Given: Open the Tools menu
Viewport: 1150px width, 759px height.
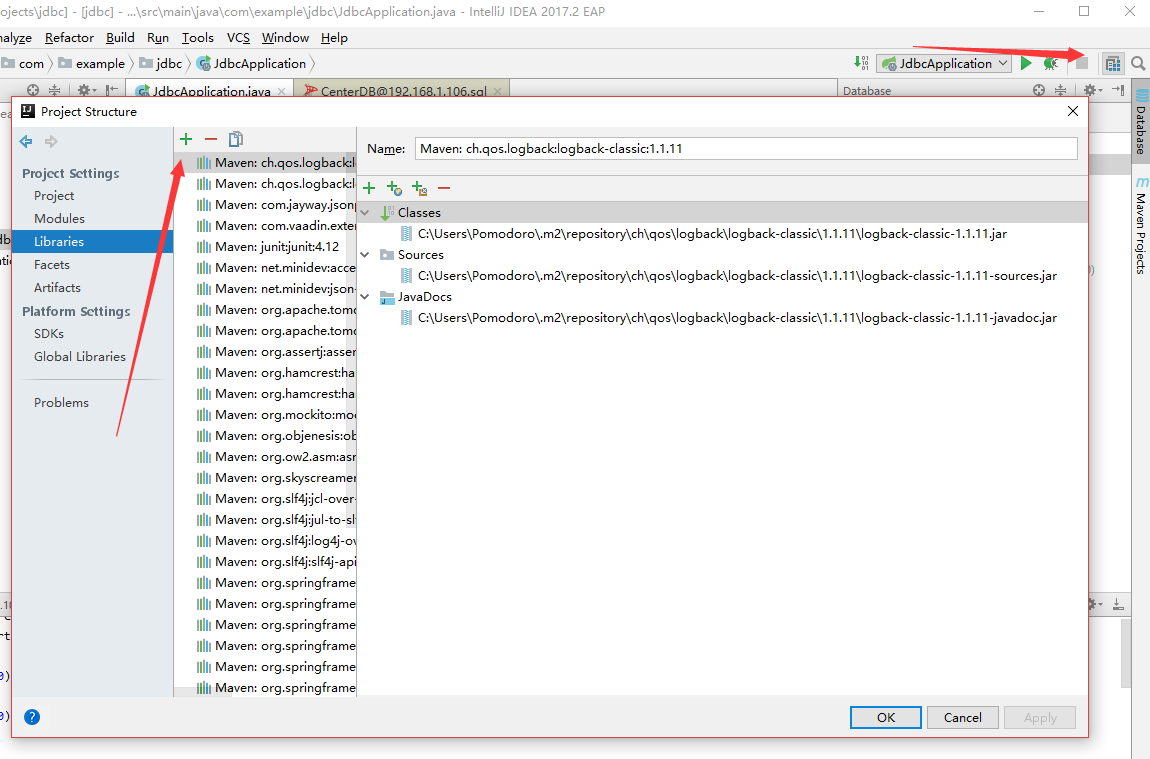Looking at the screenshot, I should [x=198, y=38].
